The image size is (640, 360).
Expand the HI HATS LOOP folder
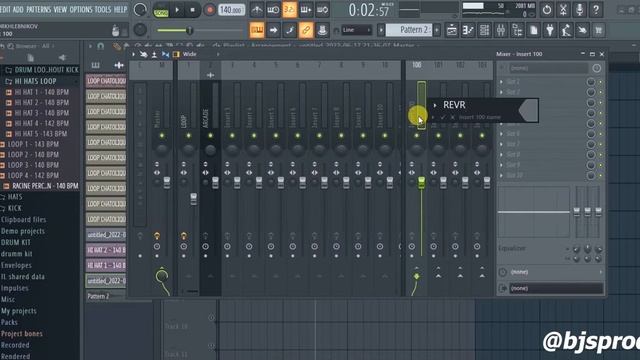click(x=36, y=81)
